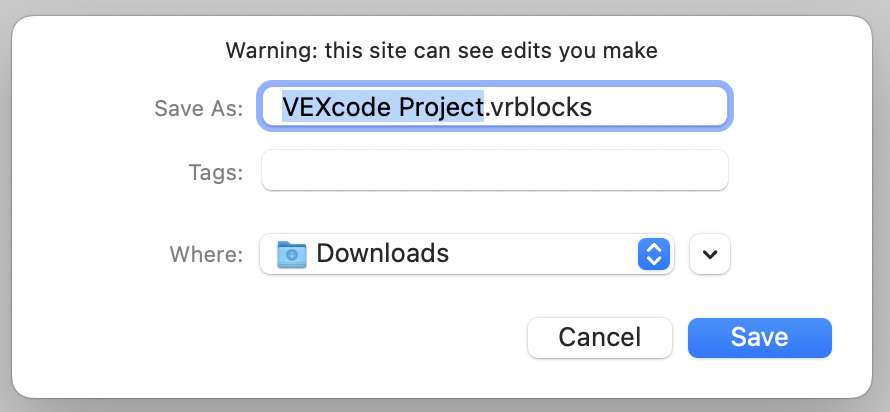The height and width of the screenshot is (412, 890).
Task: Click the blue Downloads folder icon
Action: click(292, 254)
